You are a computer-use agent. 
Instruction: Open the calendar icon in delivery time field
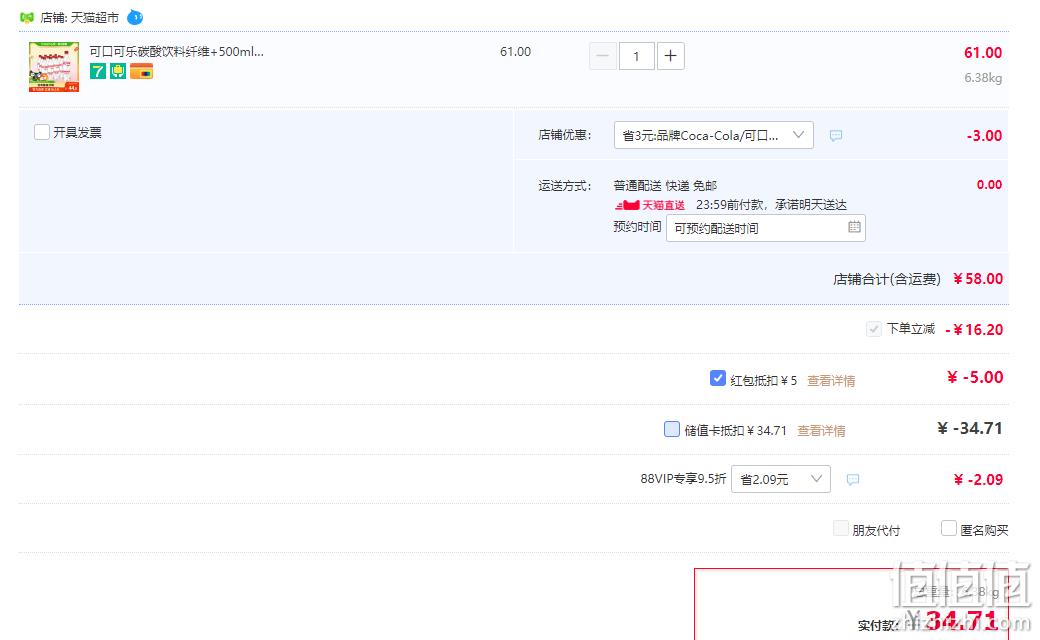coord(854,227)
